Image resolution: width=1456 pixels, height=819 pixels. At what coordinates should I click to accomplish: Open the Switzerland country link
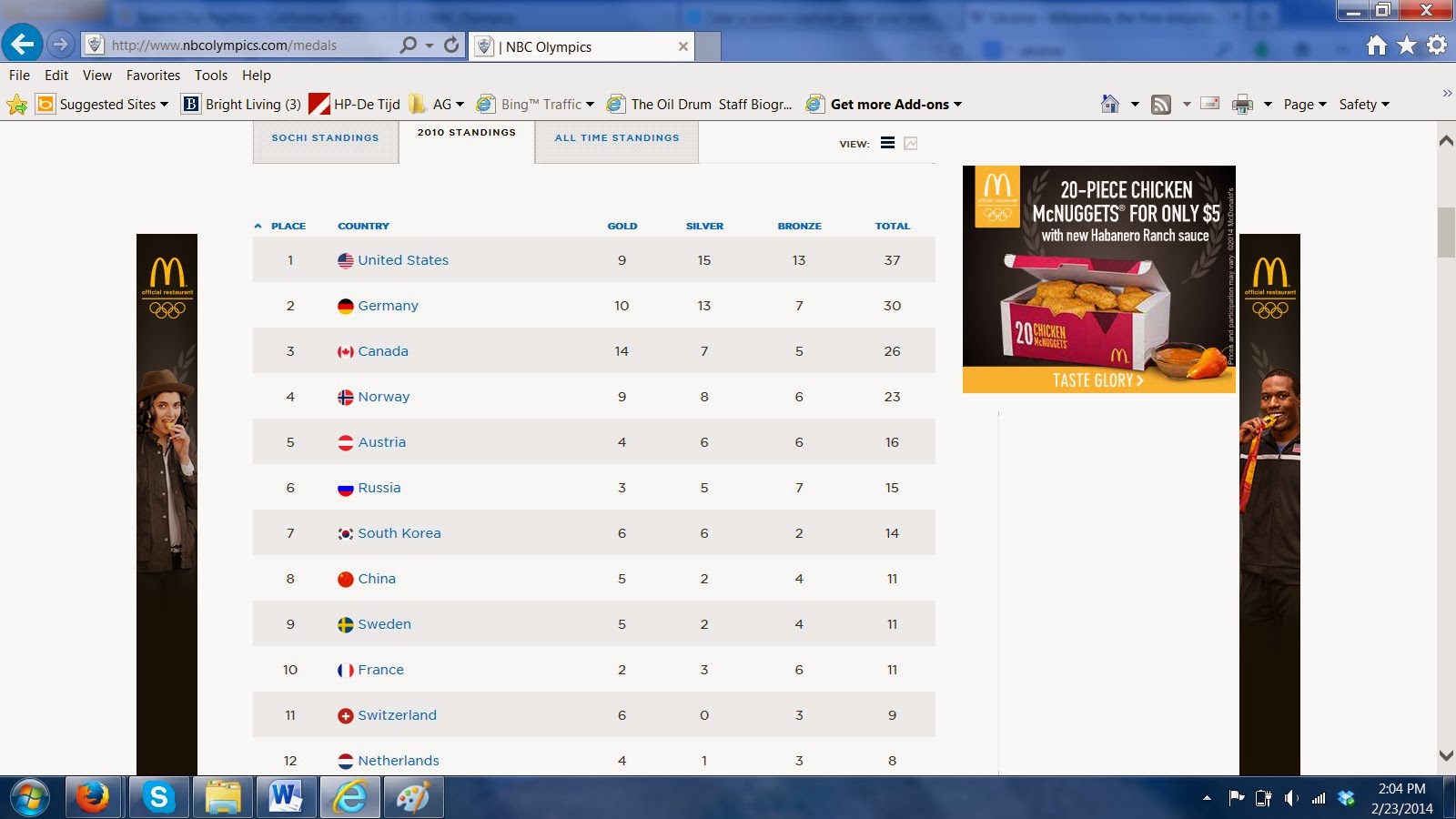(x=397, y=715)
